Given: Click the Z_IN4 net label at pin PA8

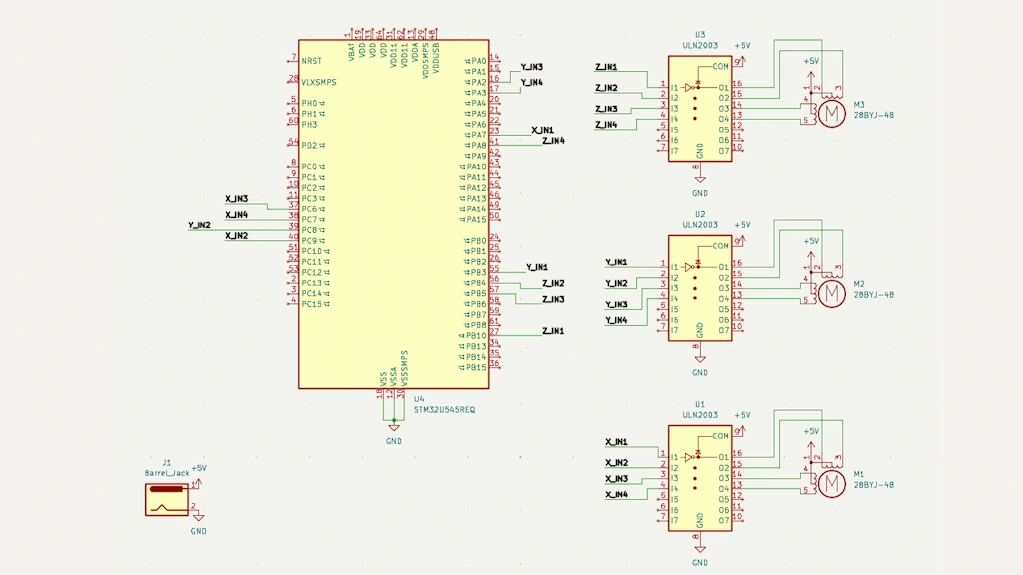Looking at the screenshot, I should coord(553,141).
